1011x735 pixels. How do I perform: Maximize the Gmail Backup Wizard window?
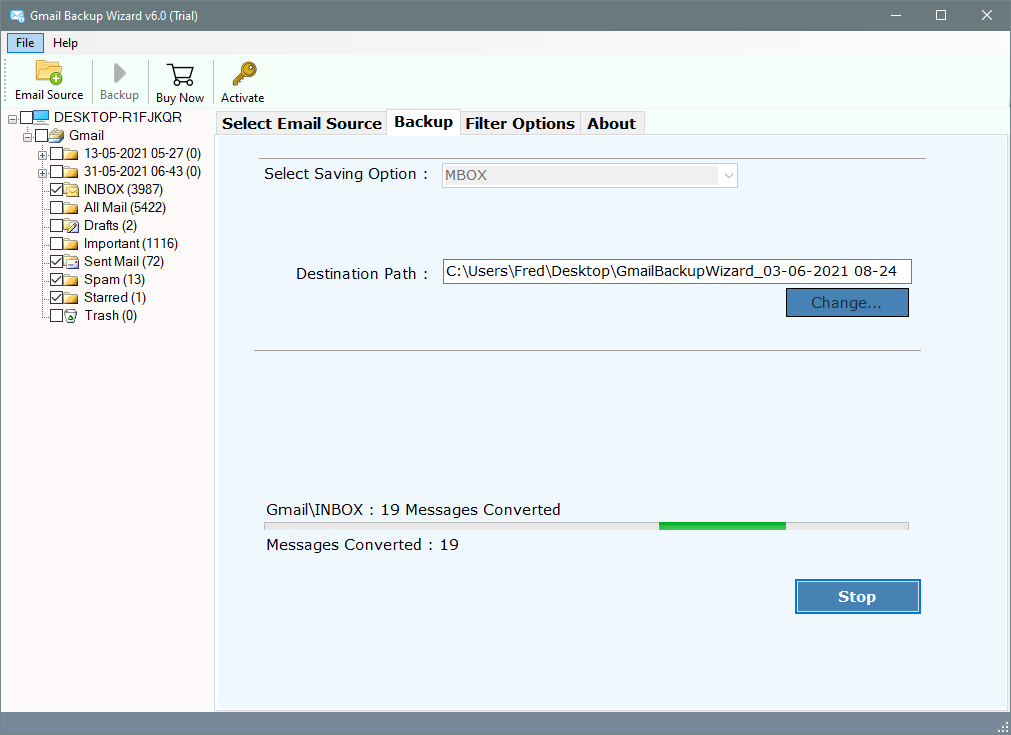941,15
